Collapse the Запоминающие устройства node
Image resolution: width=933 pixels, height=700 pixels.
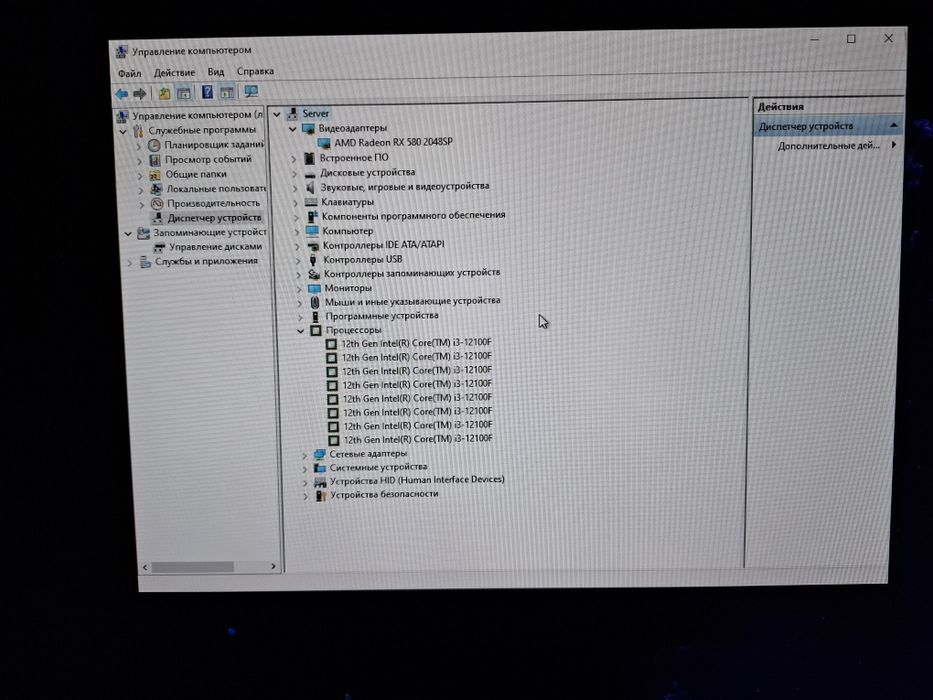click(x=127, y=234)
